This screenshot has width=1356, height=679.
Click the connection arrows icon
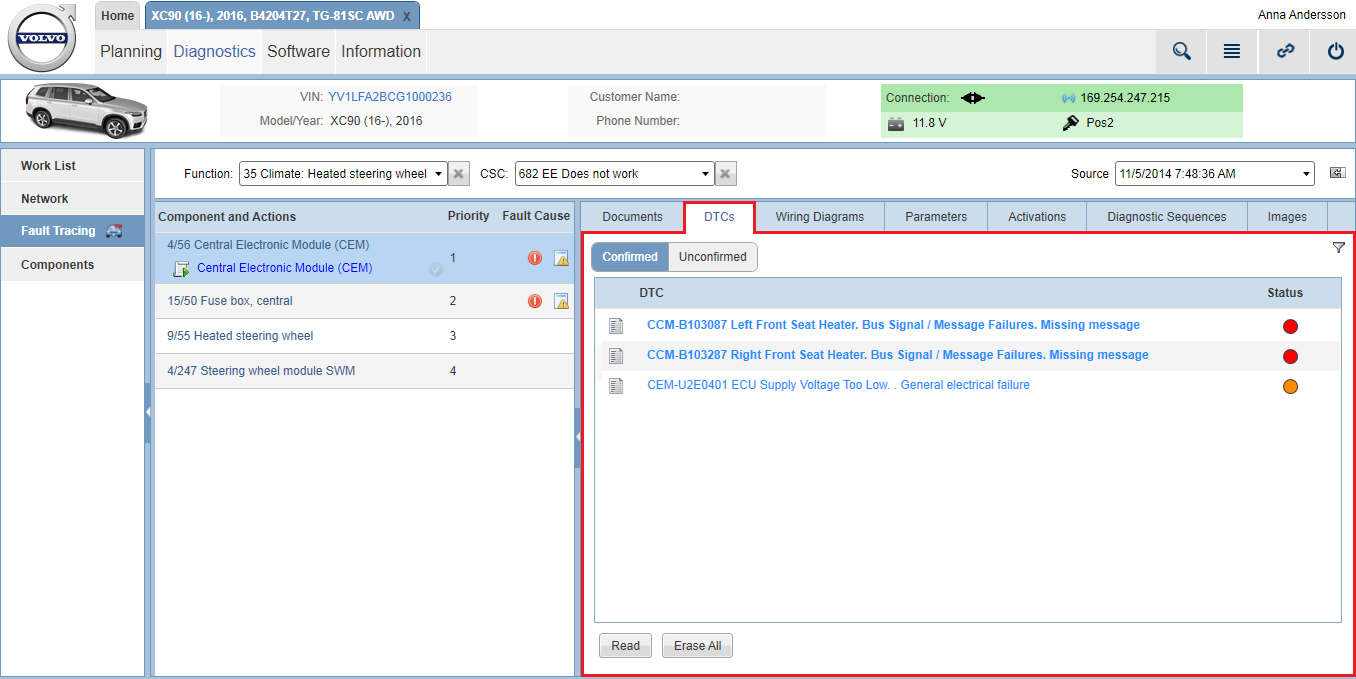tap(973, 98)
